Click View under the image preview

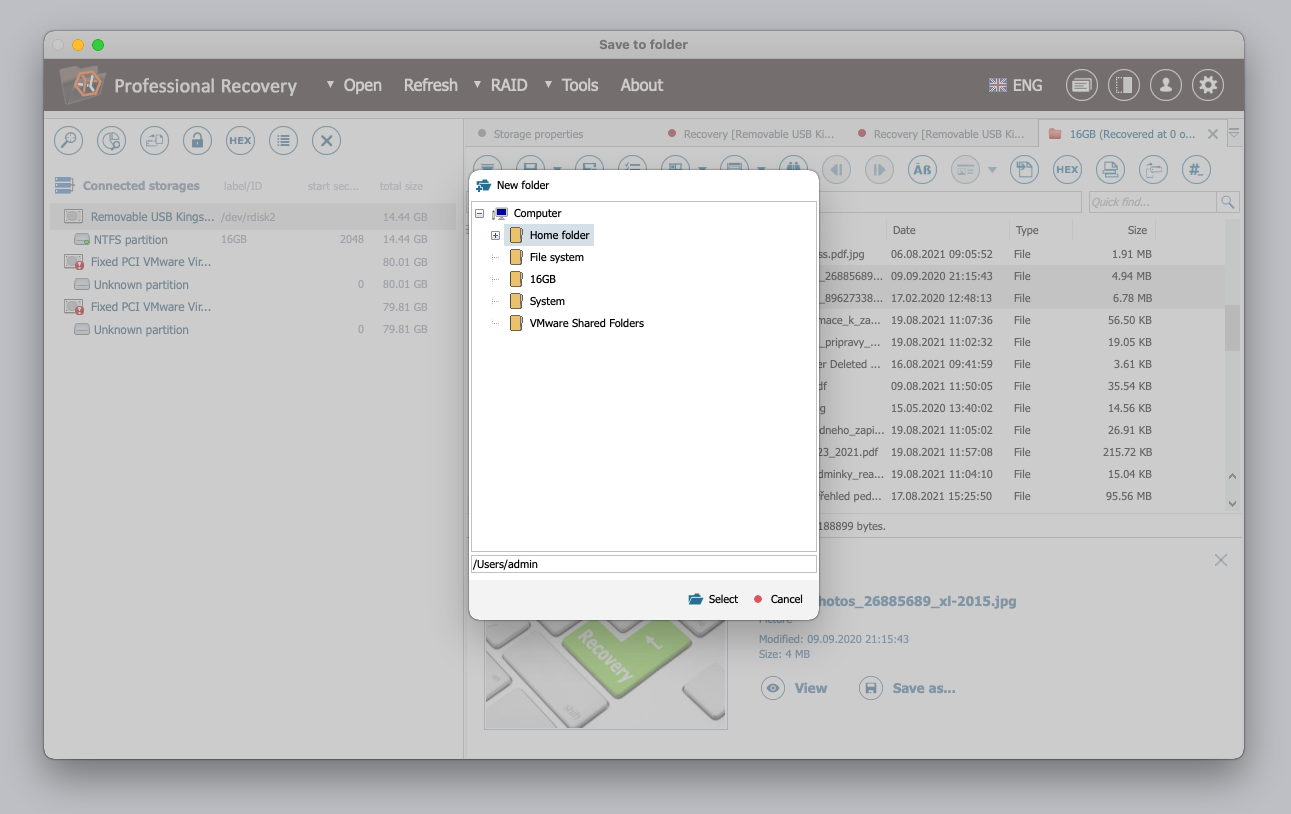click(x=795, y=688)
